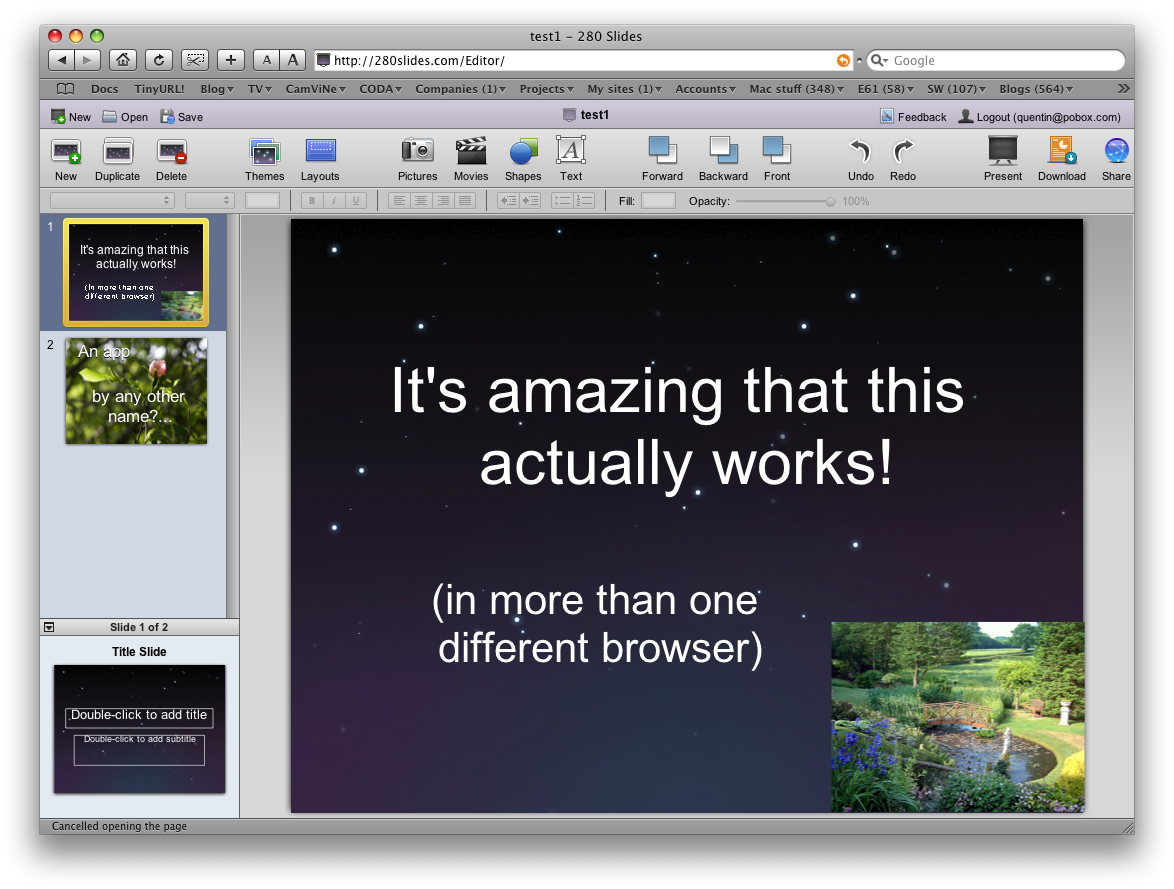Collapse the slide layout panel triangle
Viewport: 1174px width, 889px height.
[49, 627]
